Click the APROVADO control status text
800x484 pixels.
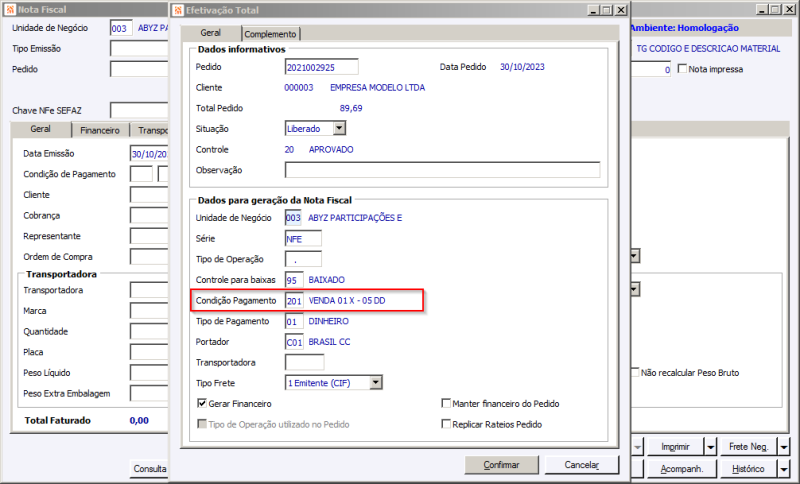[x=331, y=149]
